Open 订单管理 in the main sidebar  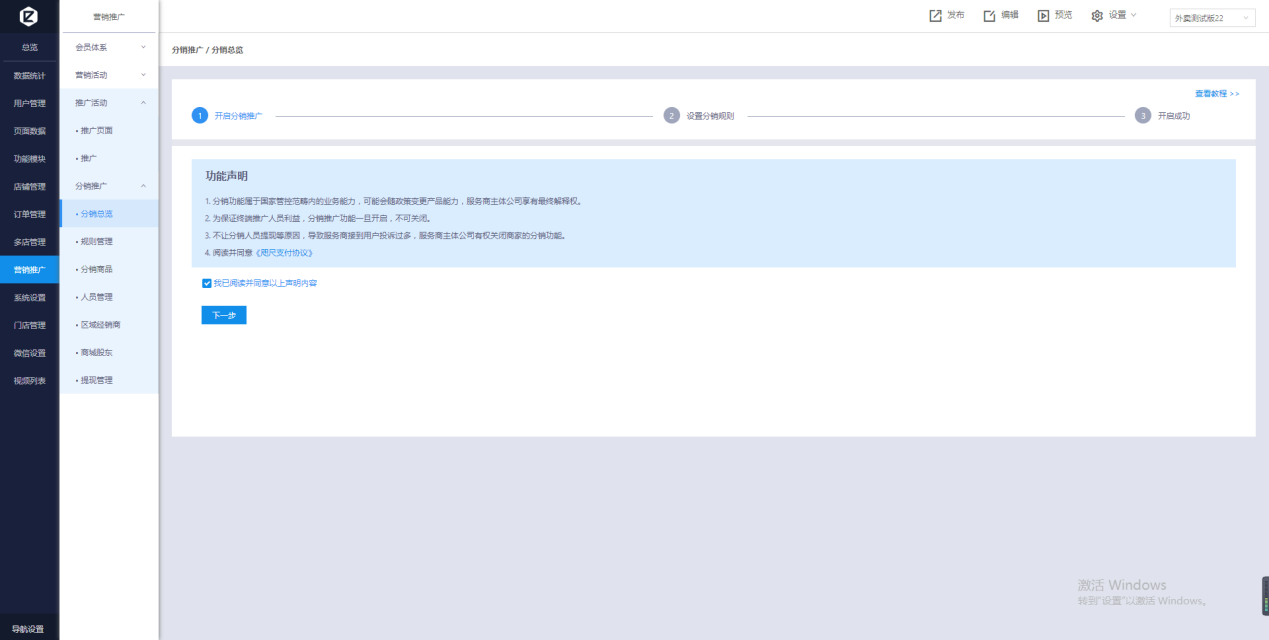(x=29, y=214)
